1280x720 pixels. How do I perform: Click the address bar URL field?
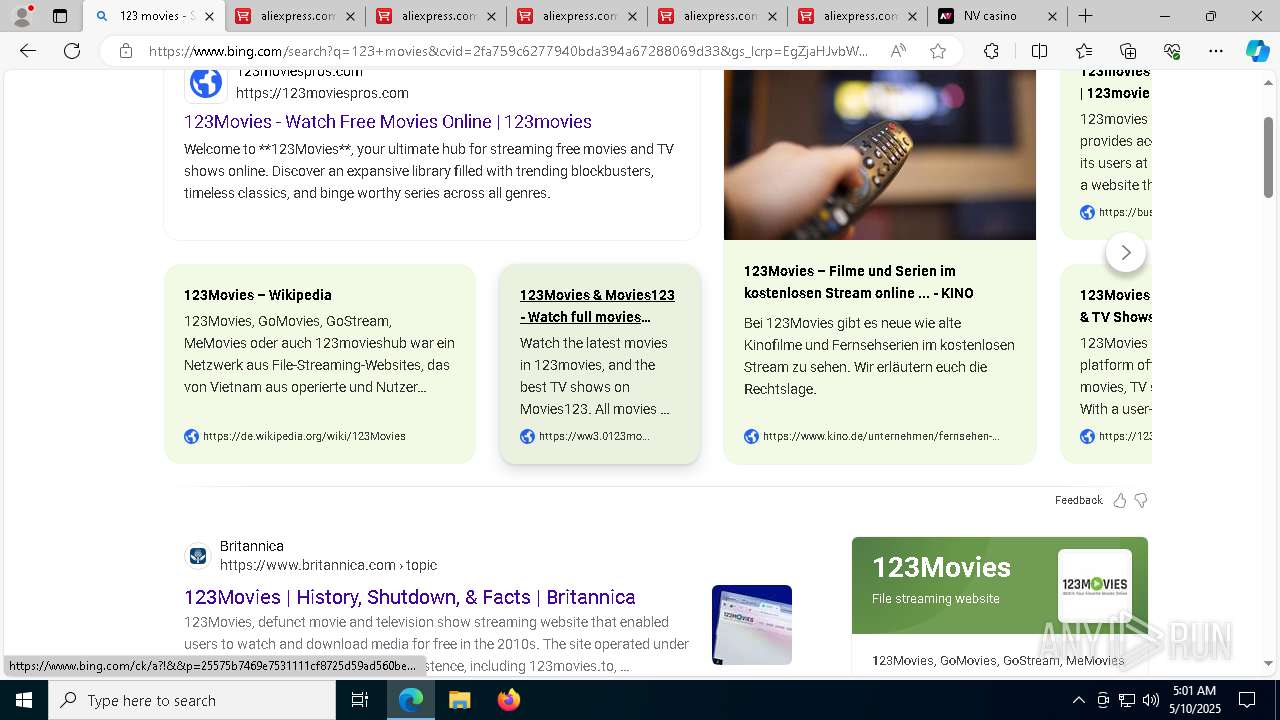pyautogui.click(x=508, y=51)
